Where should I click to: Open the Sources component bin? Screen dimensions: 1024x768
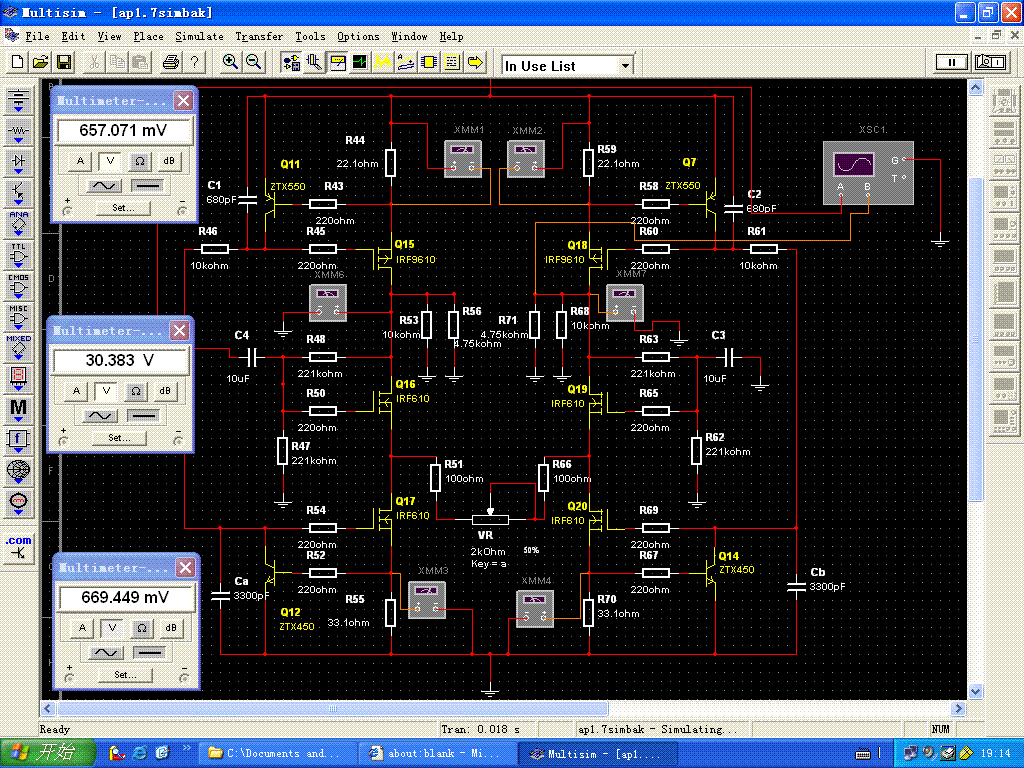pos(19,102)
